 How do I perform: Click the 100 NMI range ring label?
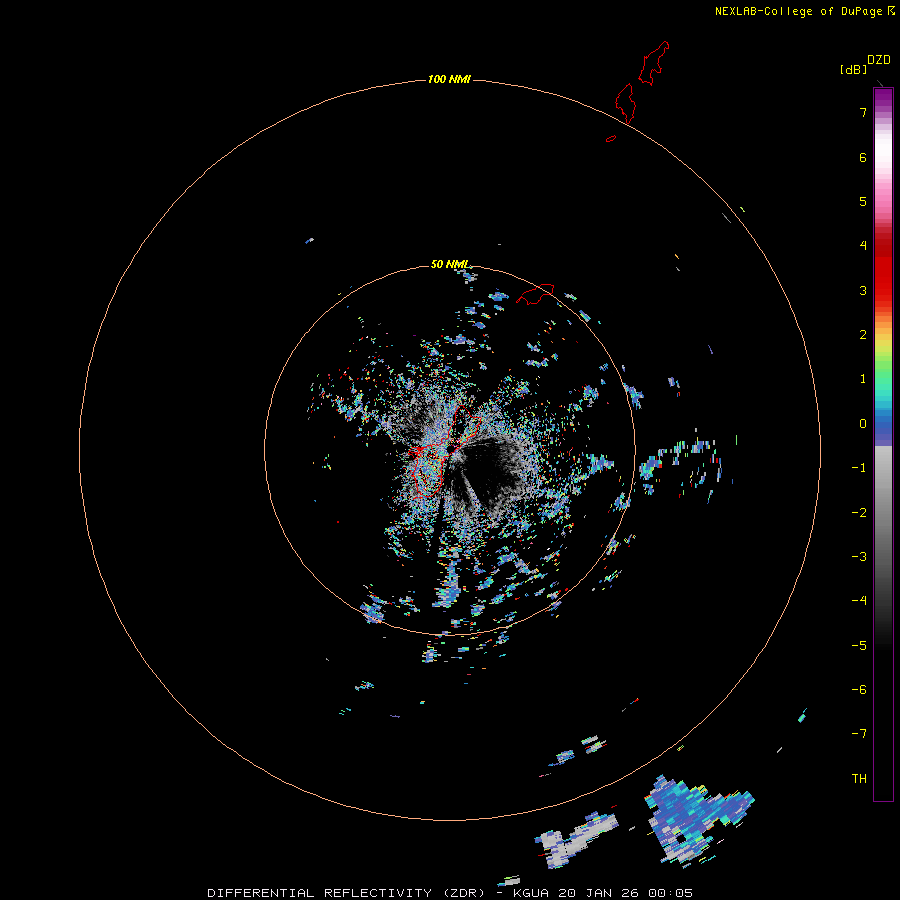click(449, 79)
